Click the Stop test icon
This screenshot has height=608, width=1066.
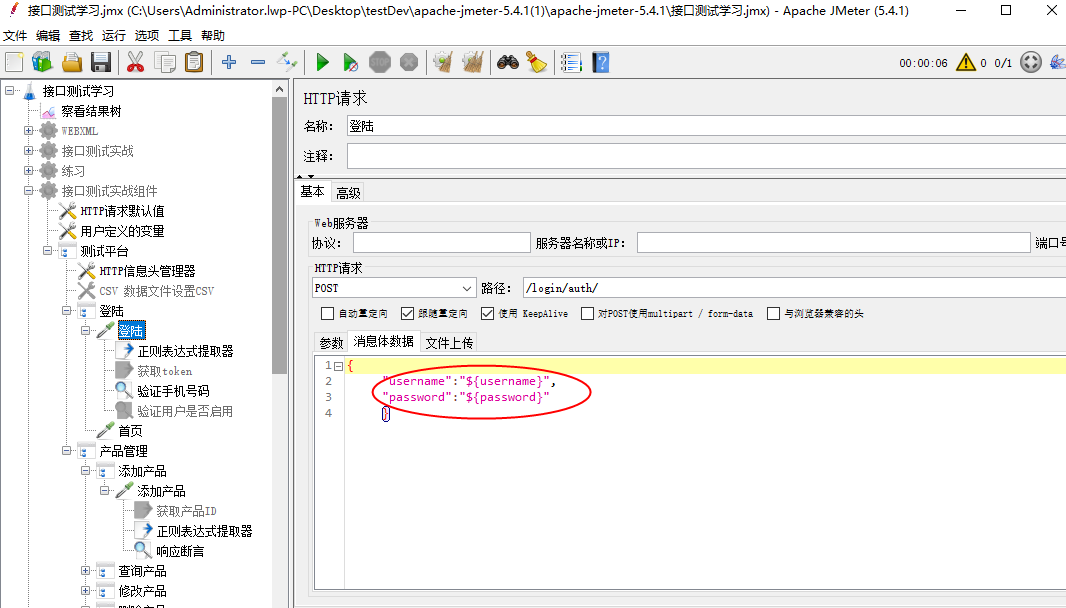click(x=380, y=63)
